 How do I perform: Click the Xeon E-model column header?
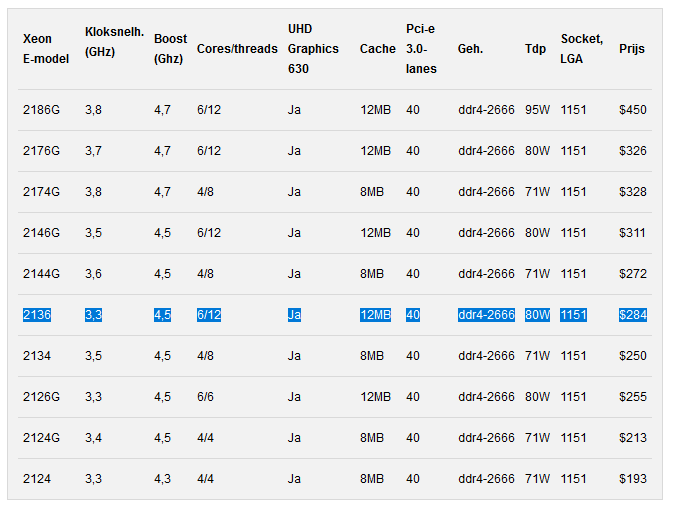pyautogui.click(x=45, y=48)
